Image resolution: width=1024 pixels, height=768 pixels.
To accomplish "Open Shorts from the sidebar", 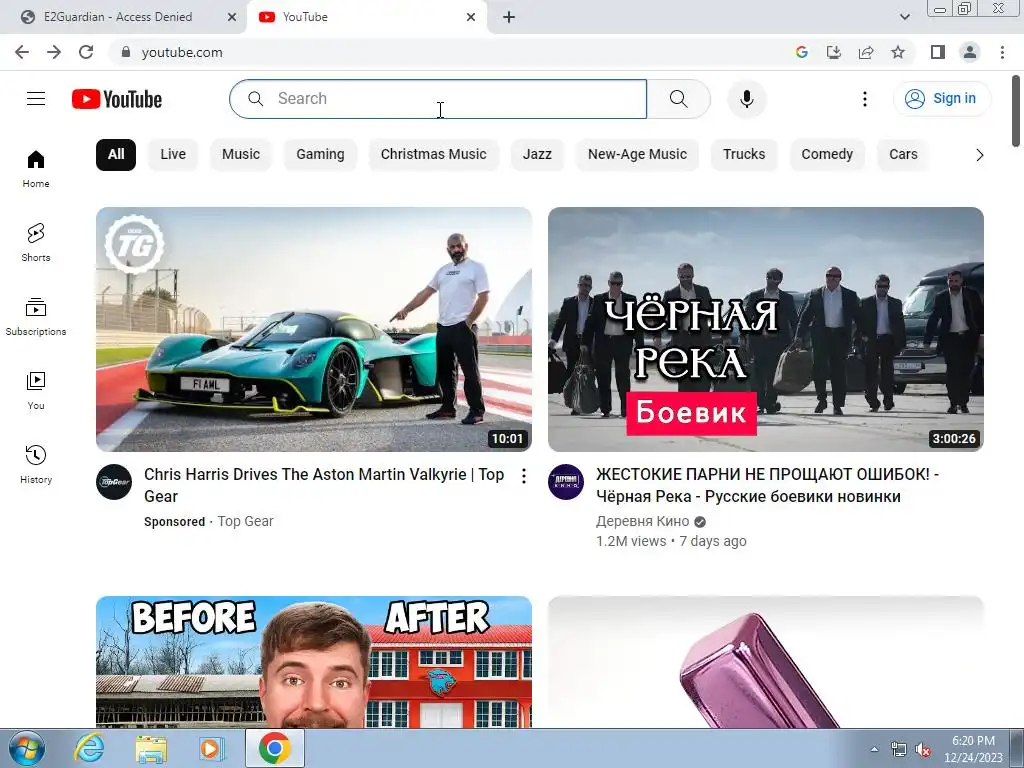I will 36,242.
